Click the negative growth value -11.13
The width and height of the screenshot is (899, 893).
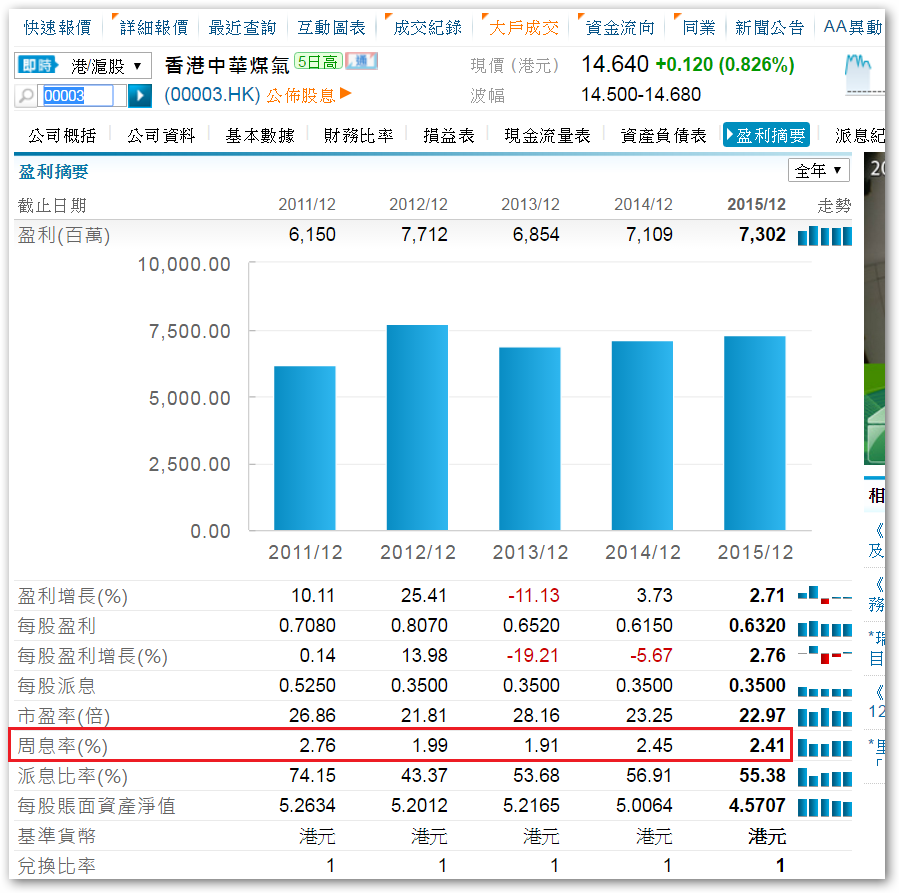tap(533, 596)
